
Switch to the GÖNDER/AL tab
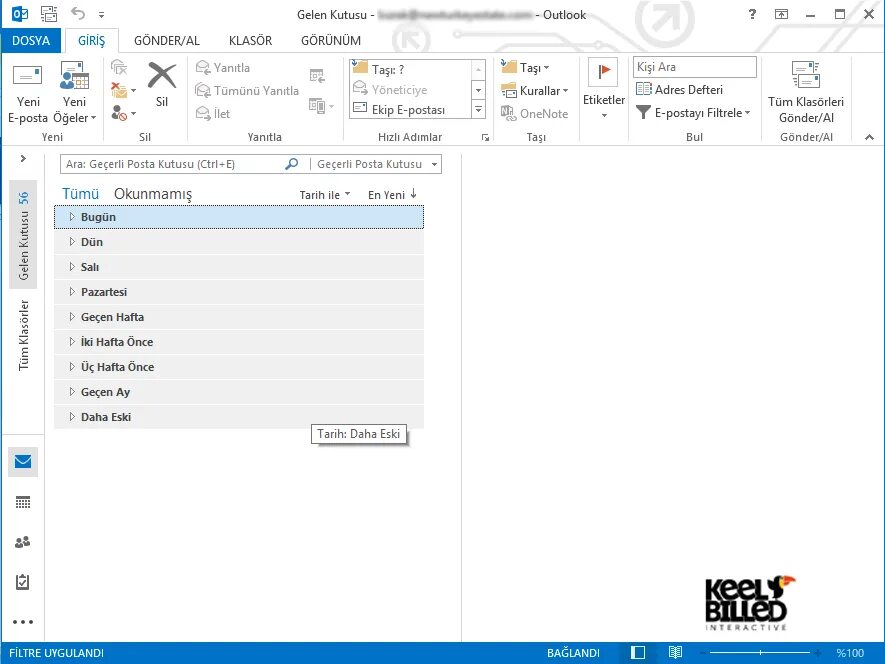click(x=167, y=41)
